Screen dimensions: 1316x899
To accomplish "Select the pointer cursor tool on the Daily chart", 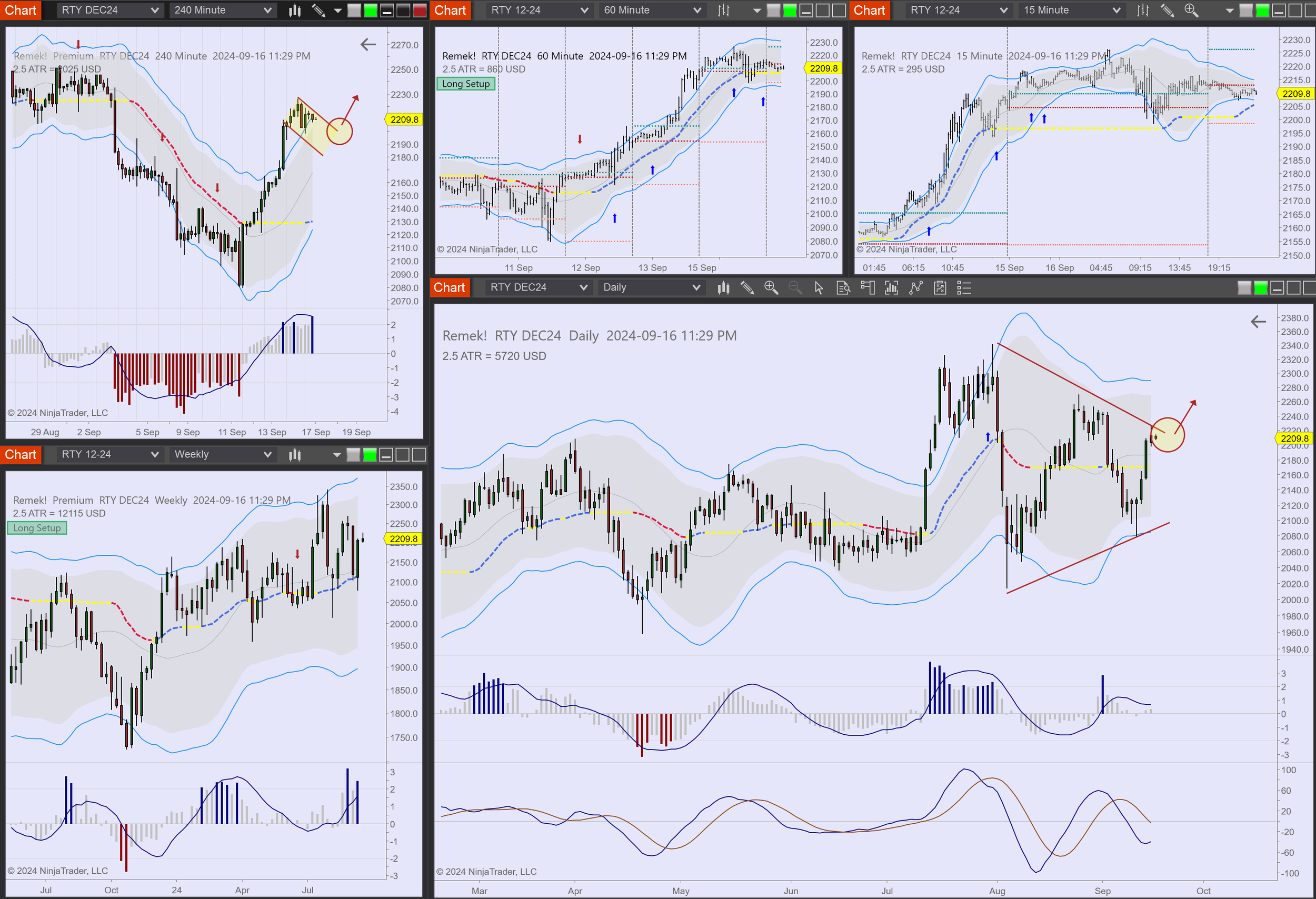I will (818, 288).
